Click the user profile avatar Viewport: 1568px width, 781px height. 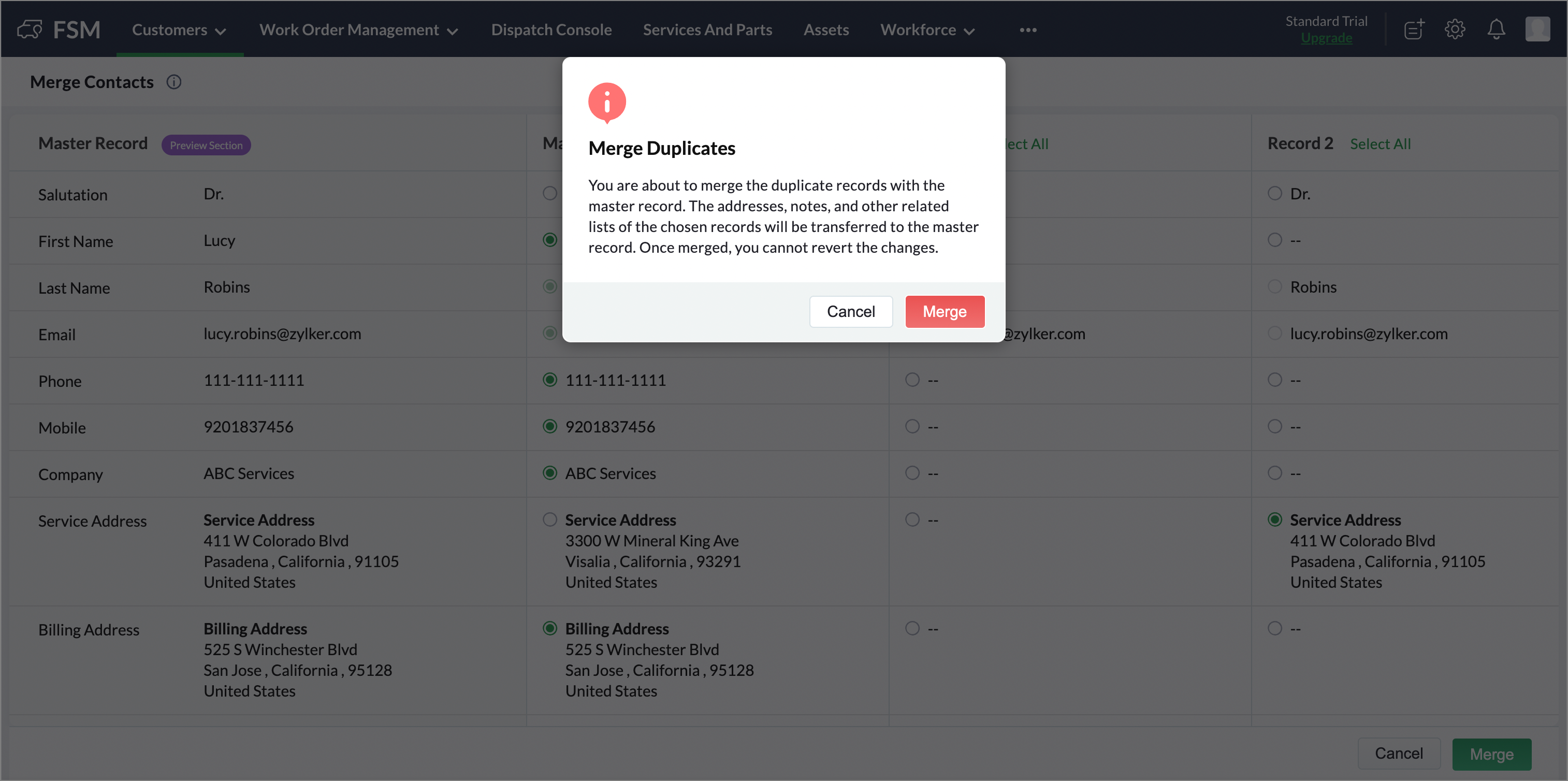click(x=1537, y=29)
